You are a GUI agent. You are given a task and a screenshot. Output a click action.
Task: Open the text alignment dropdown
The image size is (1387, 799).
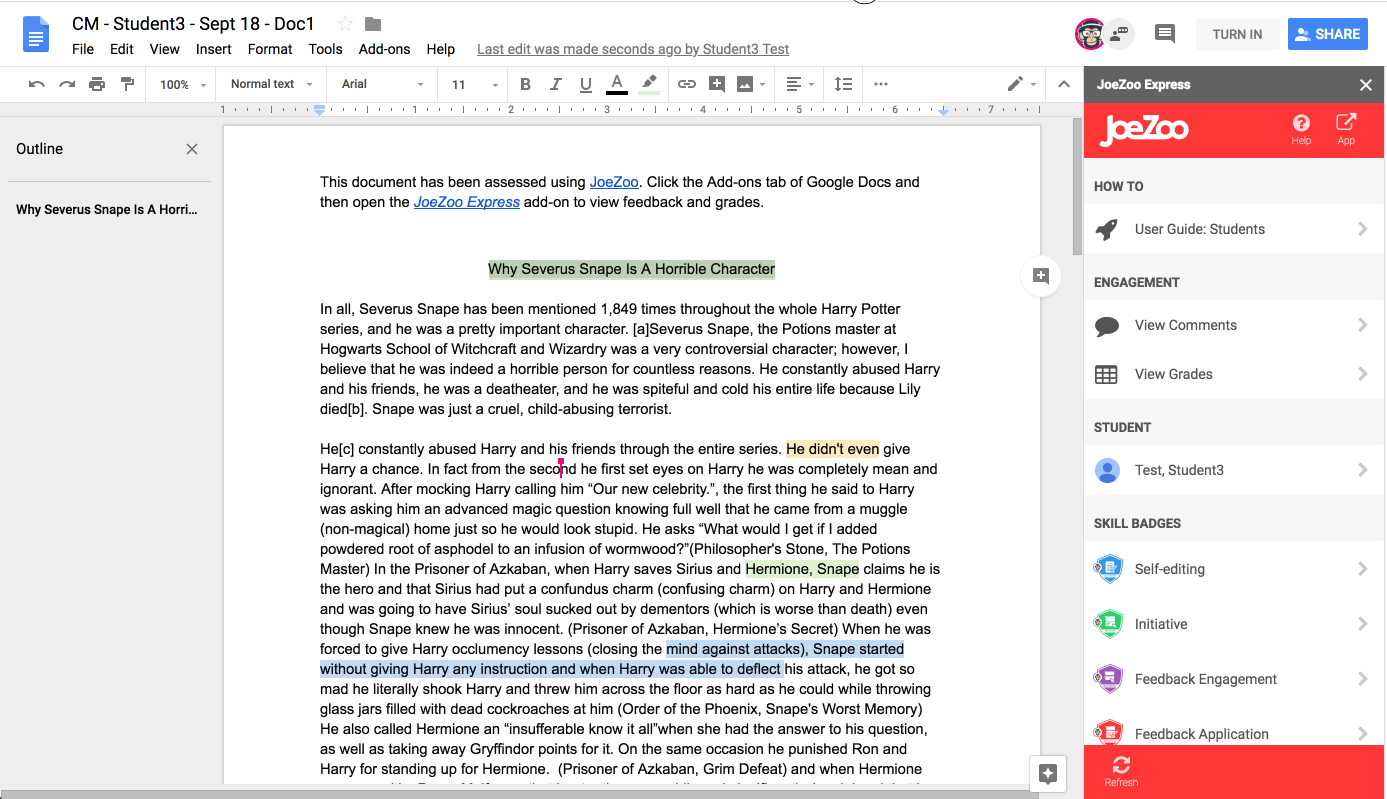[798, 84]
